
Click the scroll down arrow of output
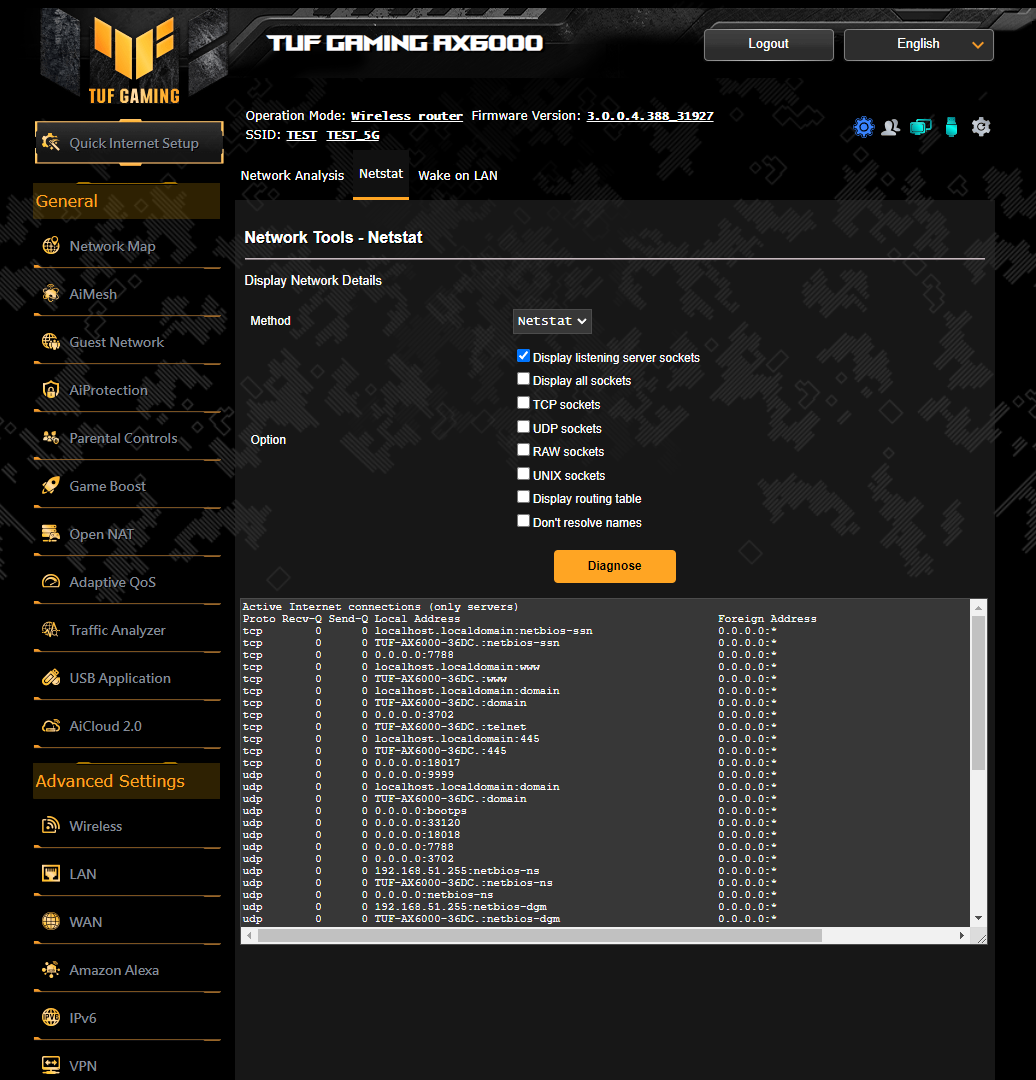coord(978,918)
